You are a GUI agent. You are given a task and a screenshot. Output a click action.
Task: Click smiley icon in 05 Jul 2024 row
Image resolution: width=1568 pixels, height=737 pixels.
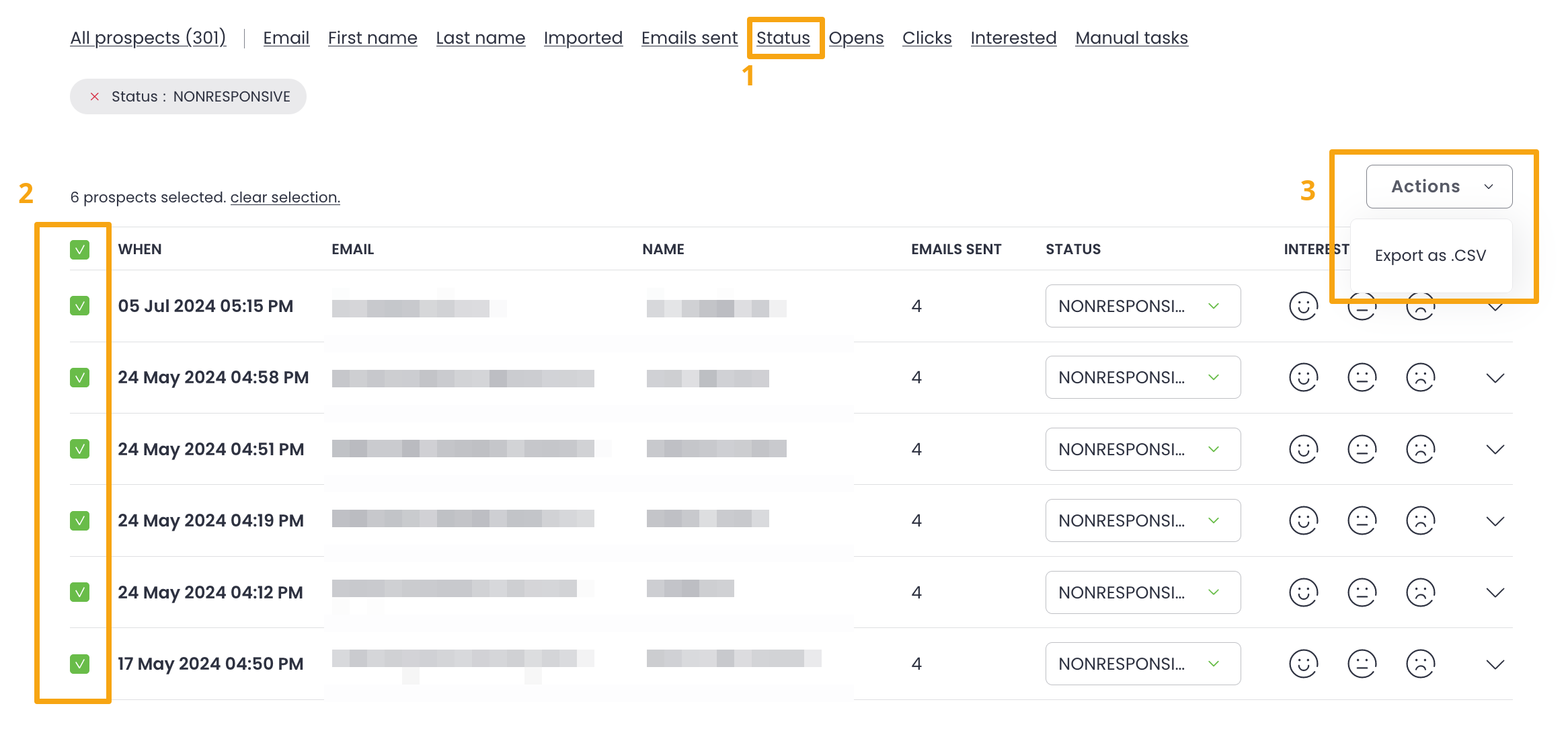coord(1303,306)
